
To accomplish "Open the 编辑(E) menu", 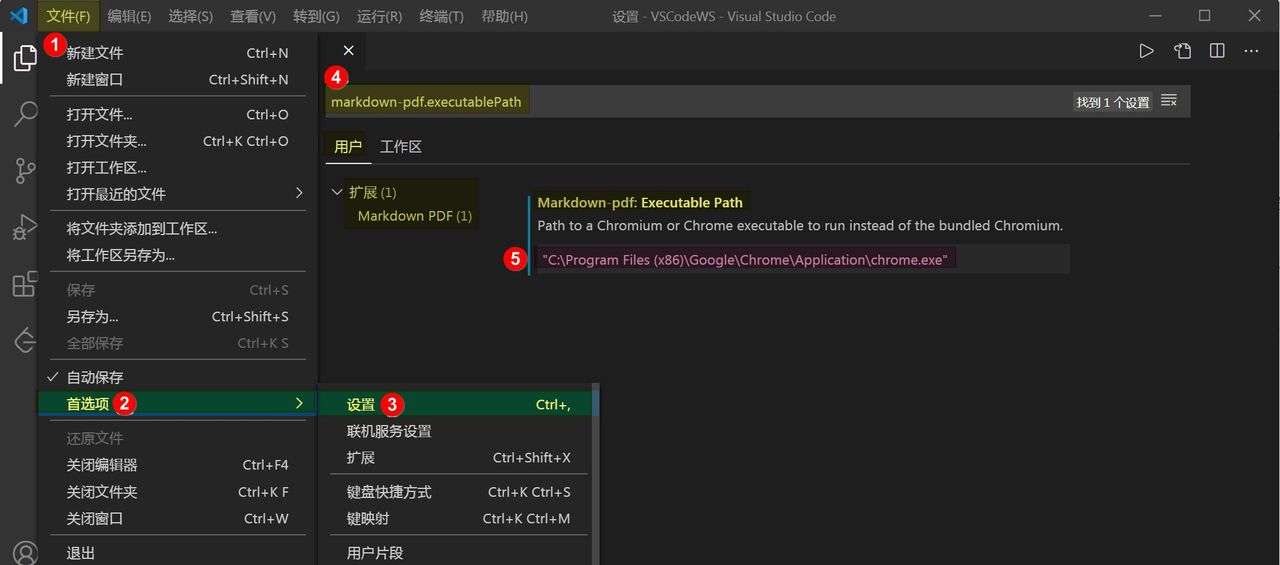I will pos(129,16).
